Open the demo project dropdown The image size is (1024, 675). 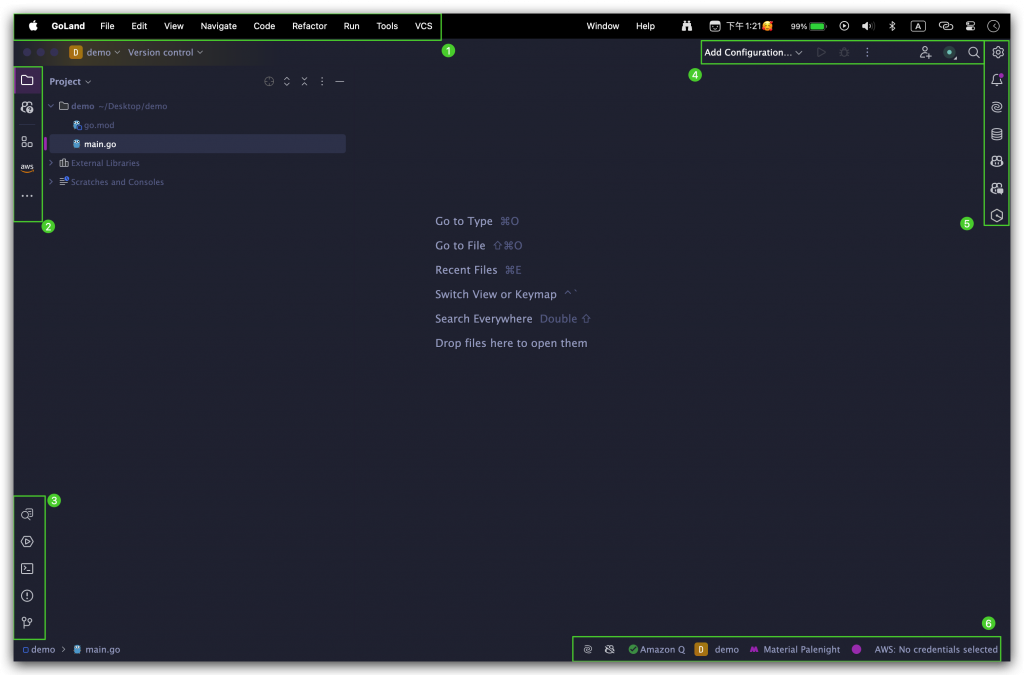[95, 52]
